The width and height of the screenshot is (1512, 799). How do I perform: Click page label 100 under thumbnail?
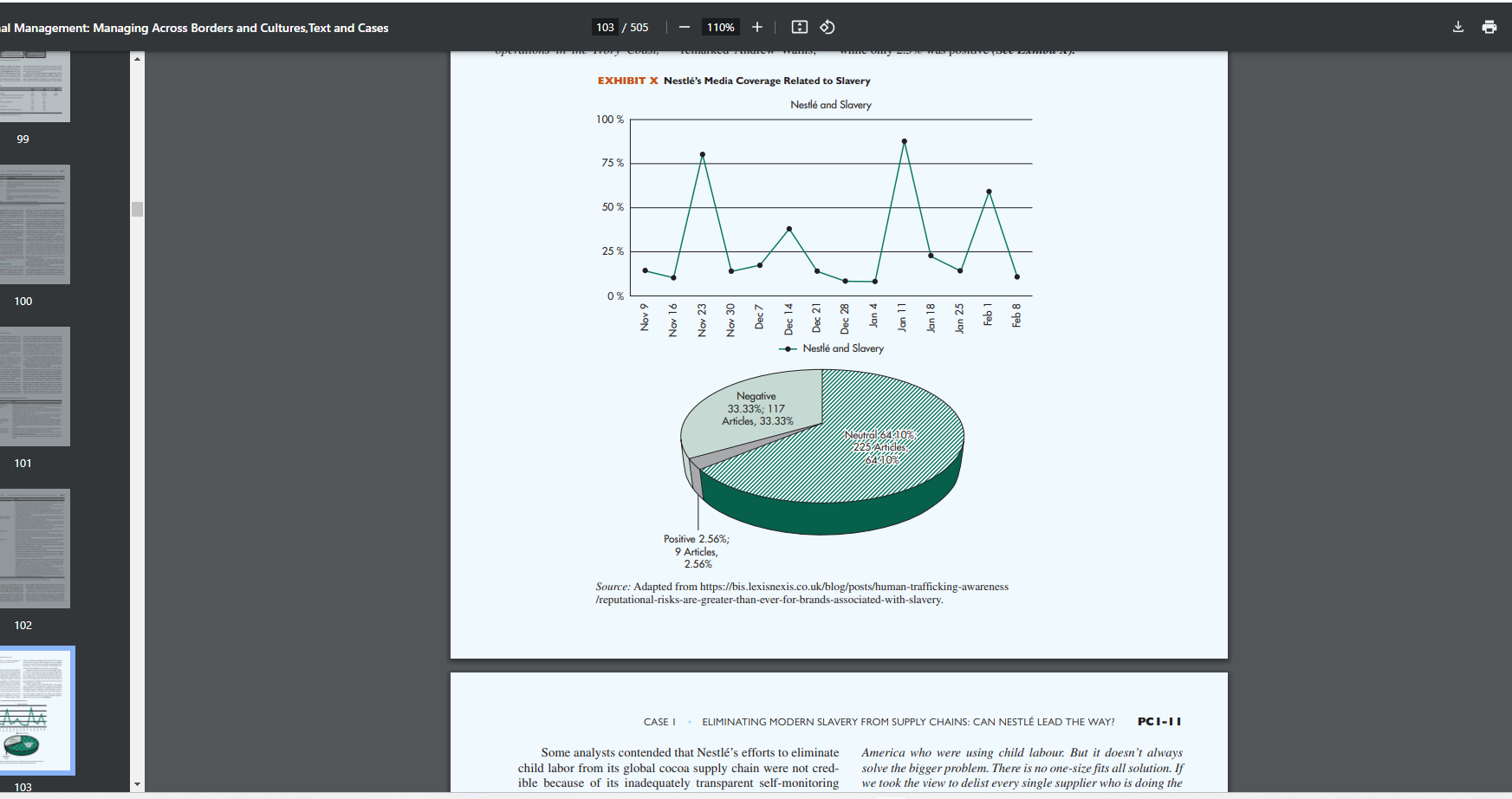(23, 302)
